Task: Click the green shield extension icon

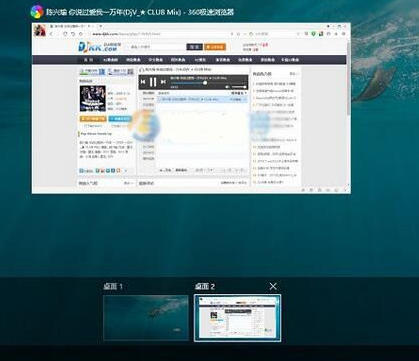Action: pyautogui.click(x=313, y=34)
